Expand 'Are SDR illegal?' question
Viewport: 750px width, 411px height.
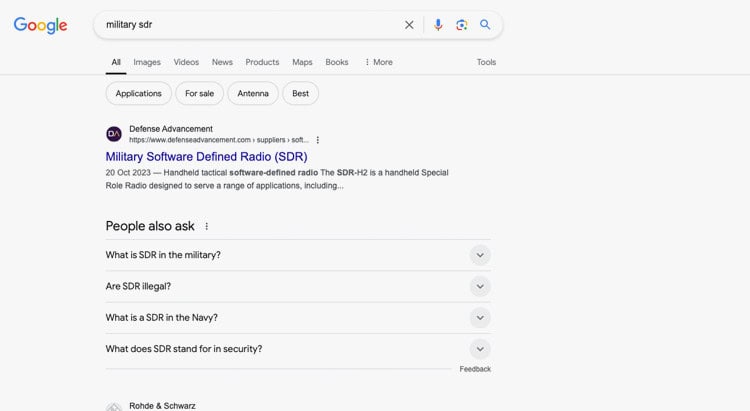[298, 286]
